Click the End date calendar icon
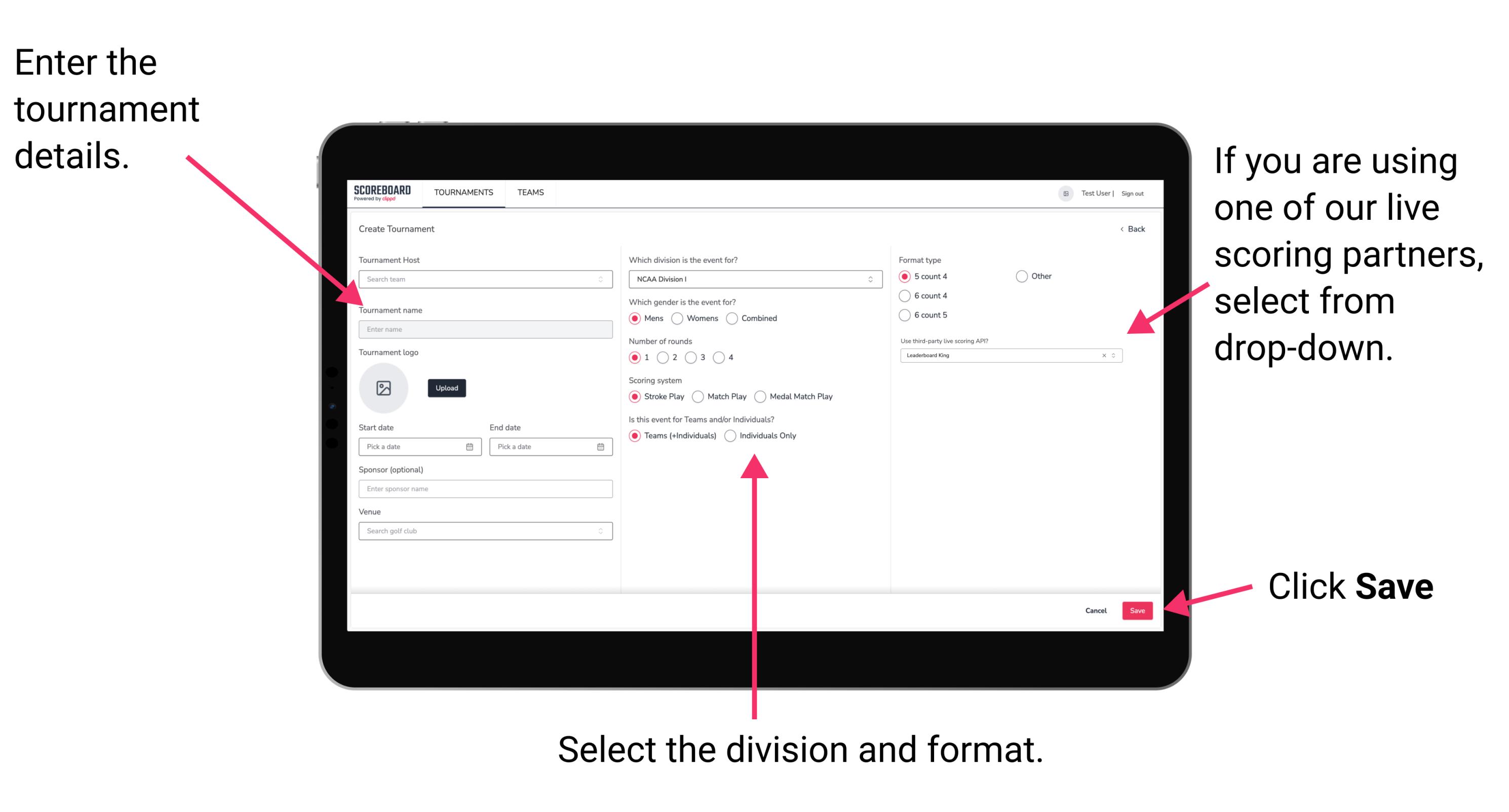The image size is (1509, 812). 600,447
